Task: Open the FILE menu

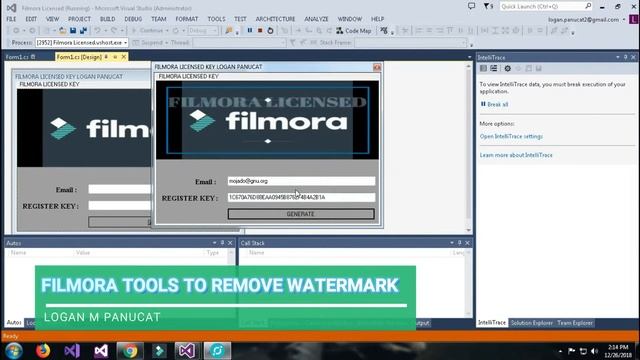Action: point(11,19)
